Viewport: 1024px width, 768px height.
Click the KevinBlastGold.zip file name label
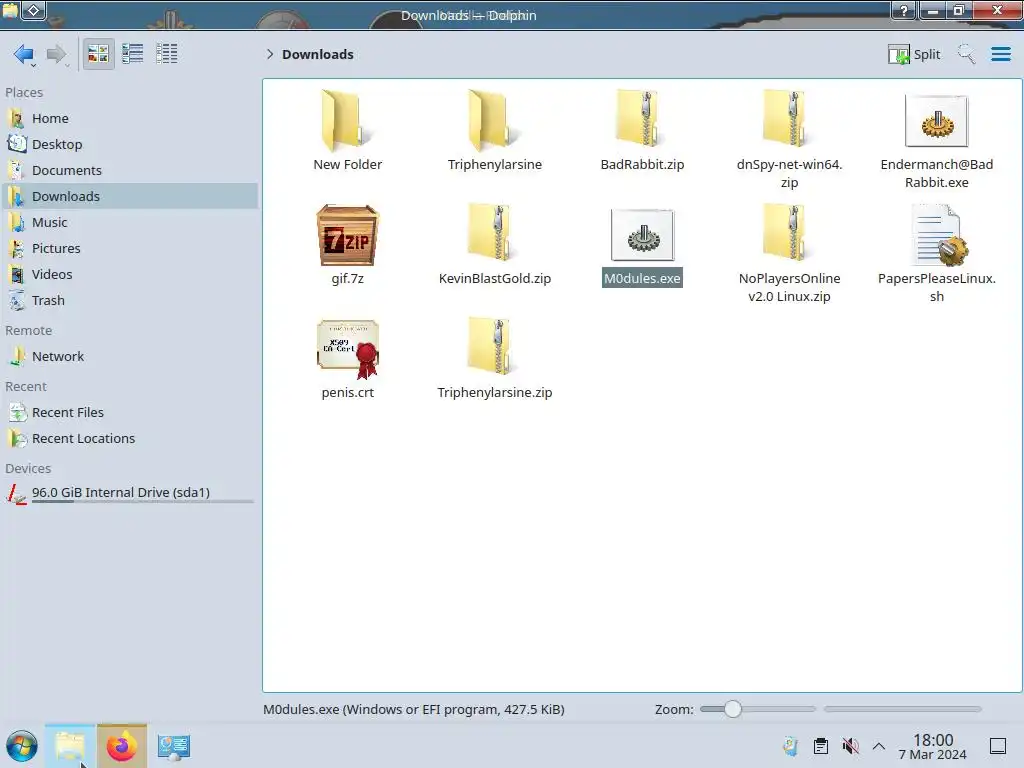(x=494, y=278)
